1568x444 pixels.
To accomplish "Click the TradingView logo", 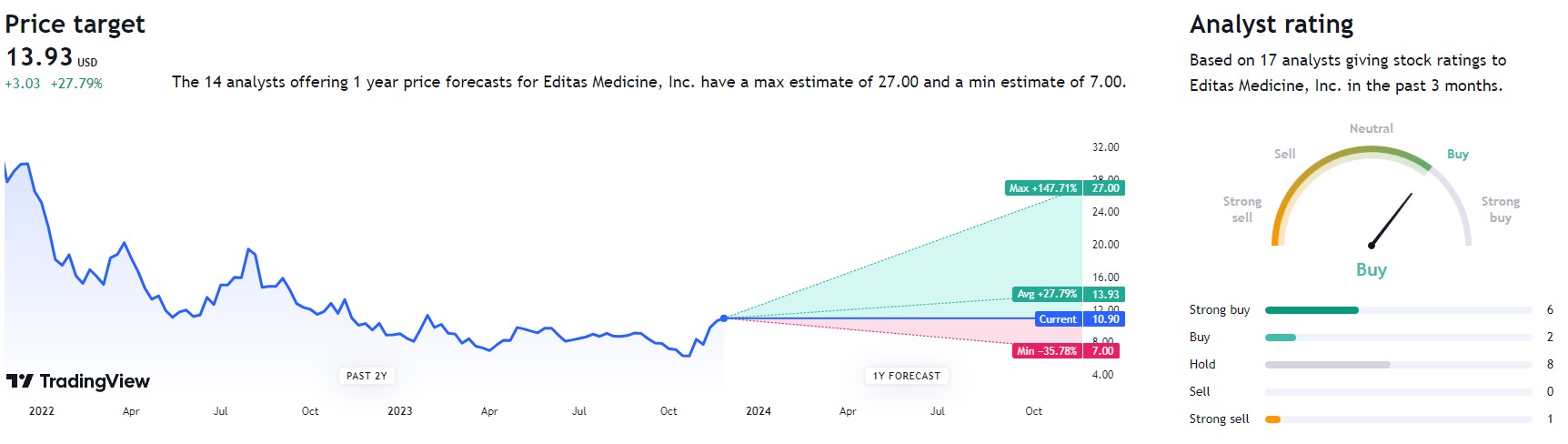I will tap(78, 381).
